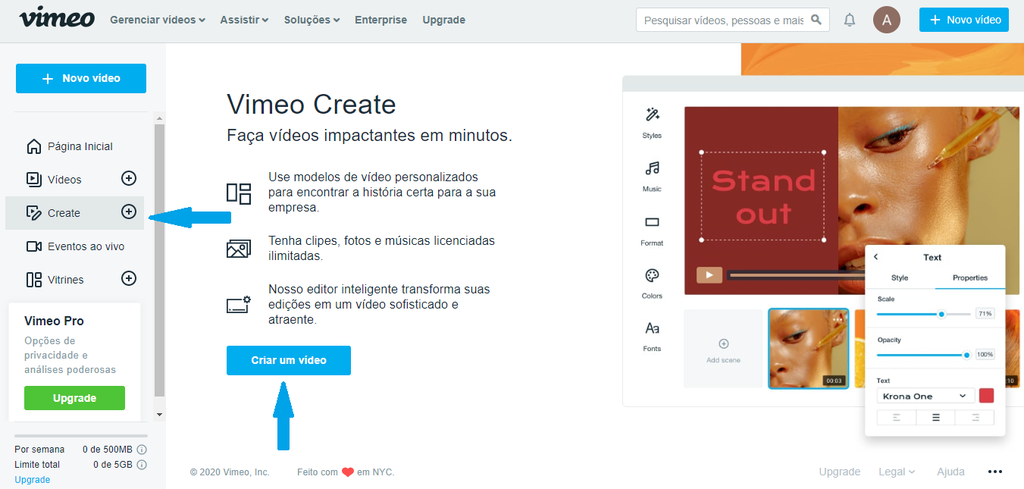
Task: Select the 00:03 scene thumbnail
Action: (808, 349)
